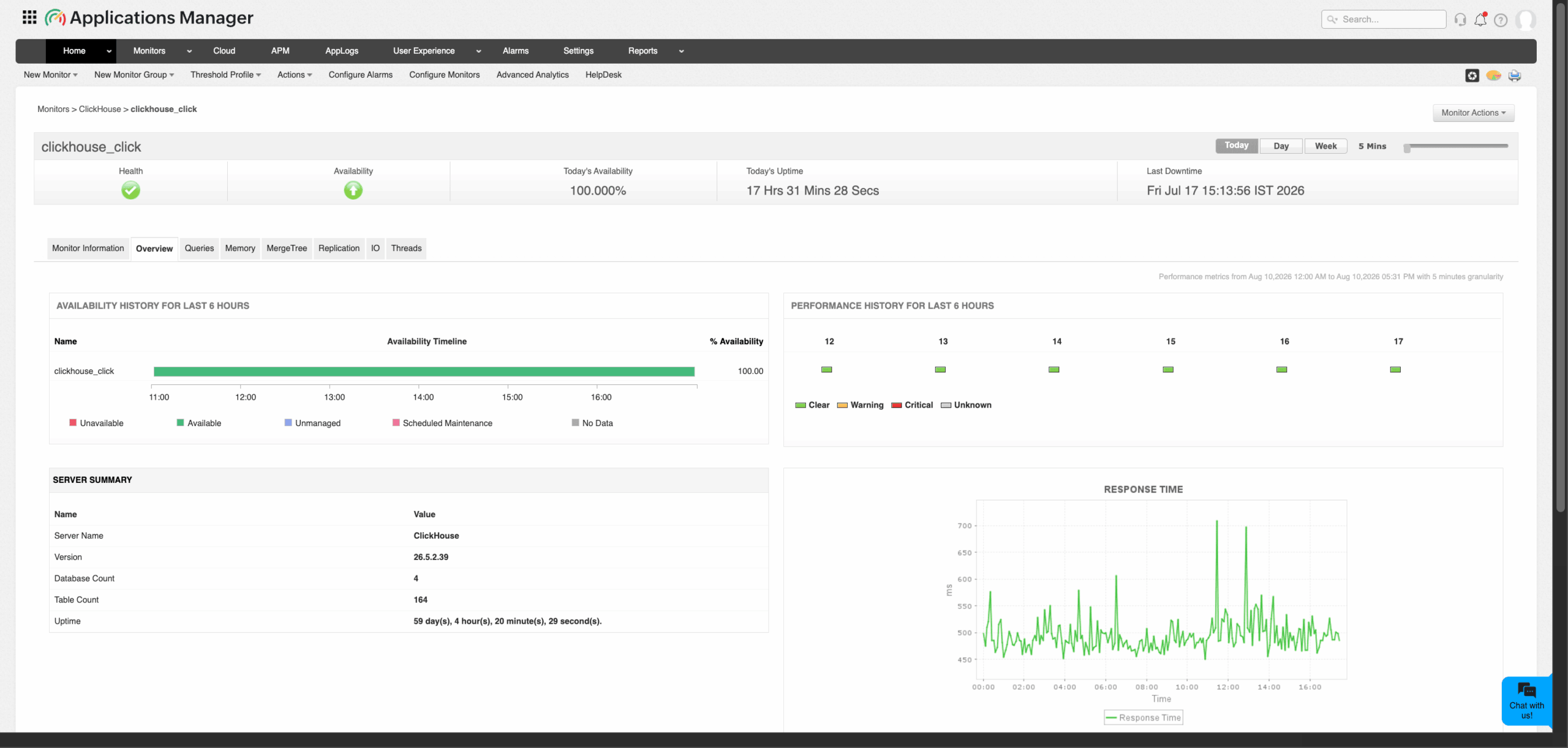Click the Response Time line chart
Image resolution: width=1568 pixels, height=748 pixels.
(1161, 590)
